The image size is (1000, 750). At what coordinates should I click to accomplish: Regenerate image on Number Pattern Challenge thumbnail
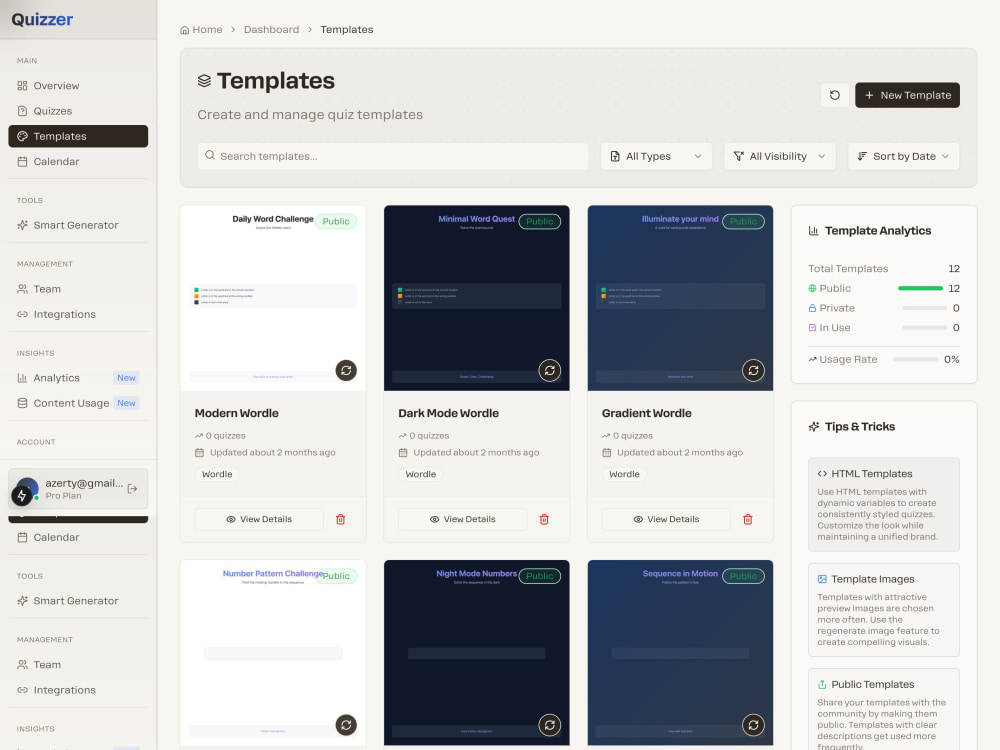(346, 725)
